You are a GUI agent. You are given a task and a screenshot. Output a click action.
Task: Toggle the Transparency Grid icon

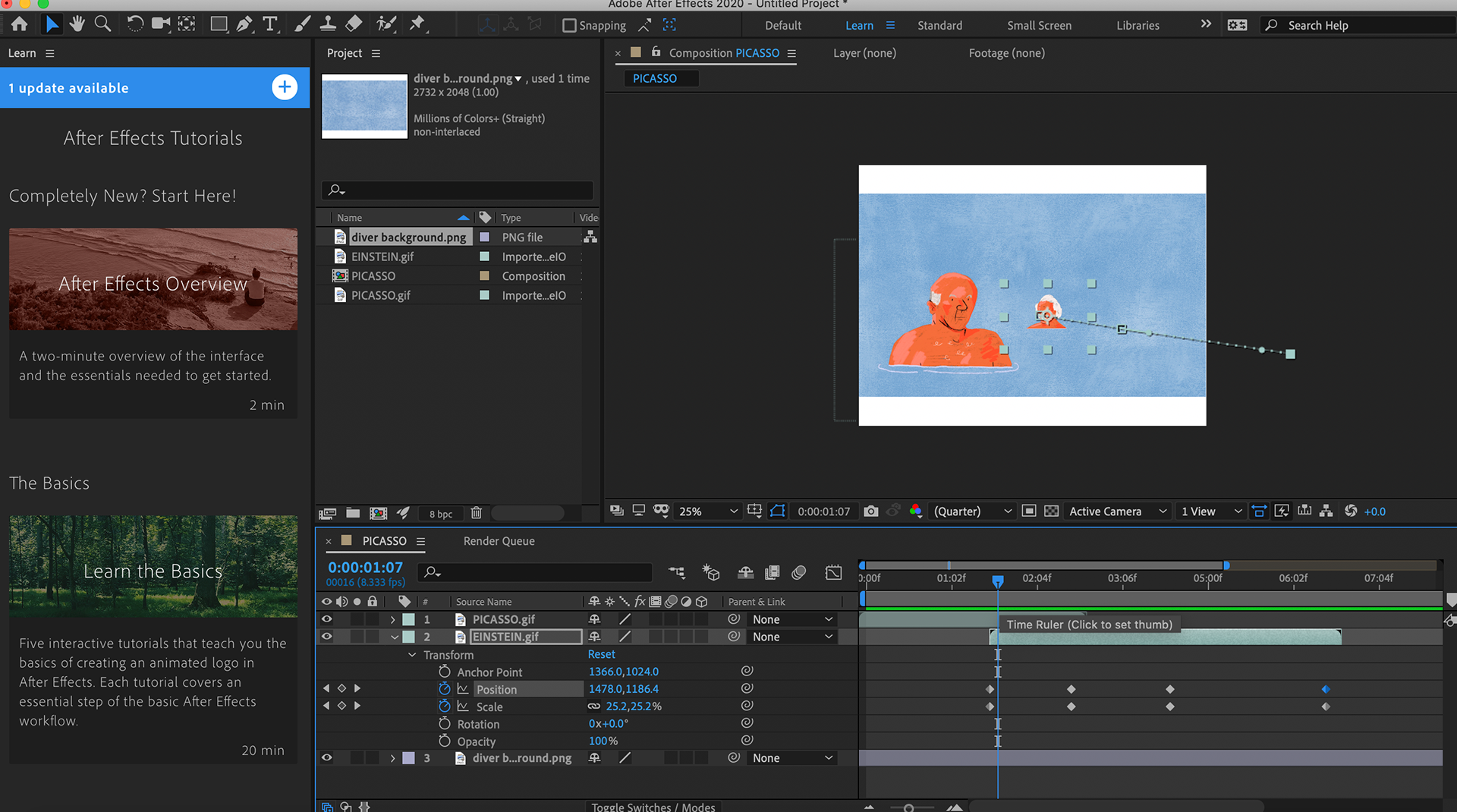click(x=1051, y=511)
